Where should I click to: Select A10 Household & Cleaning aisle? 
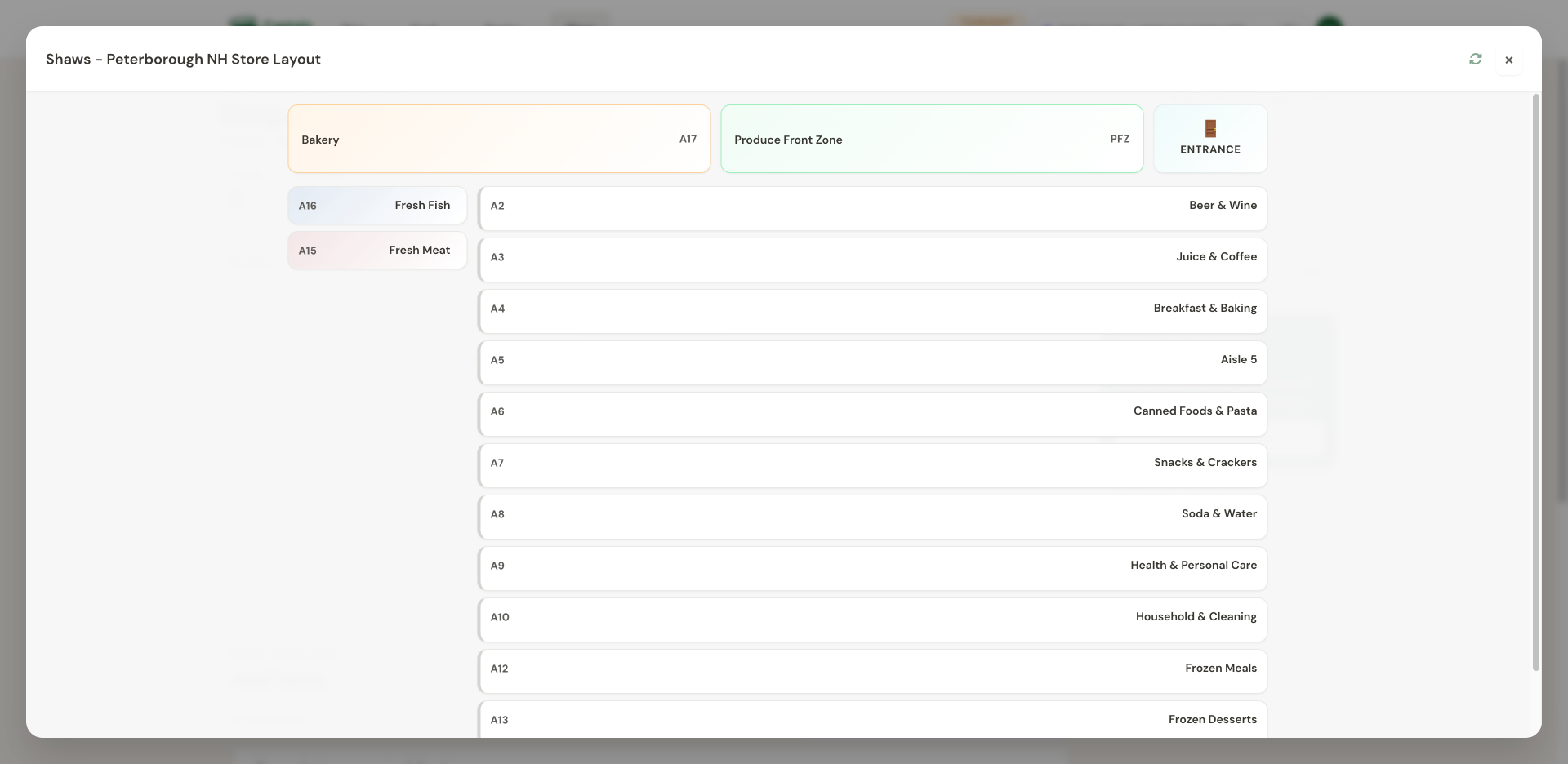(x=872, y=620)
